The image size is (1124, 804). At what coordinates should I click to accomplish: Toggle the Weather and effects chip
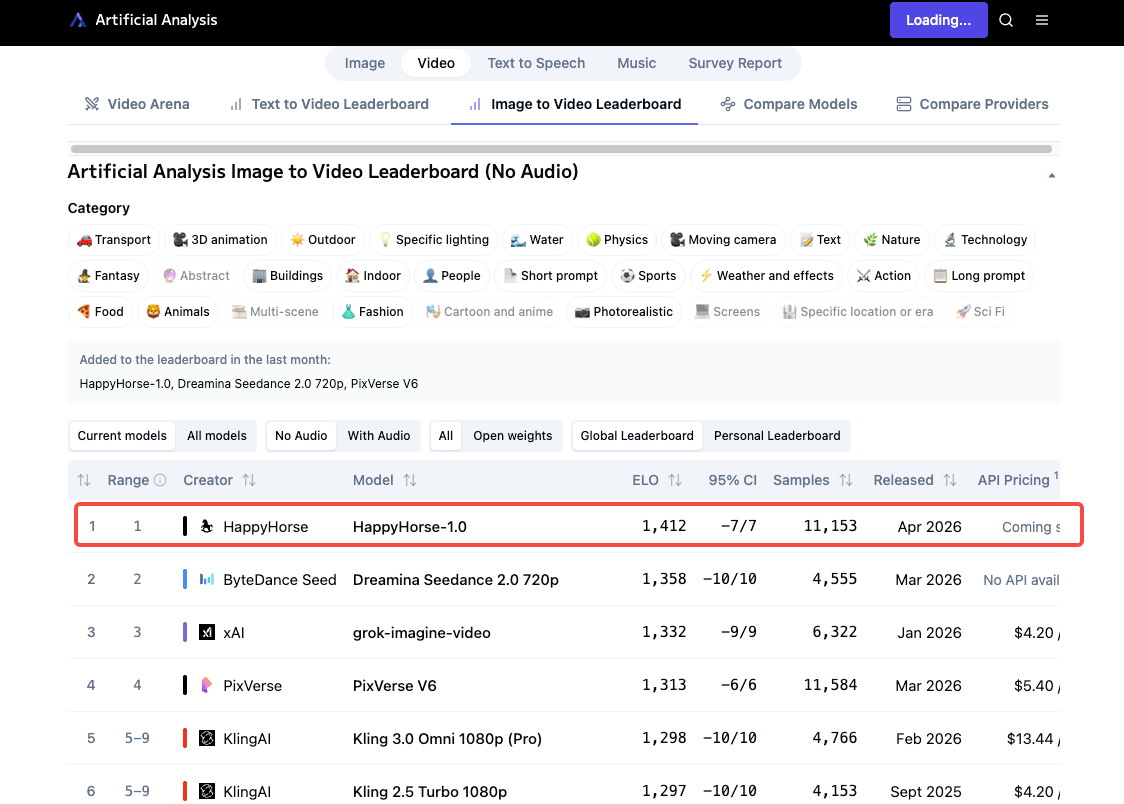click(x=766, y=276)
